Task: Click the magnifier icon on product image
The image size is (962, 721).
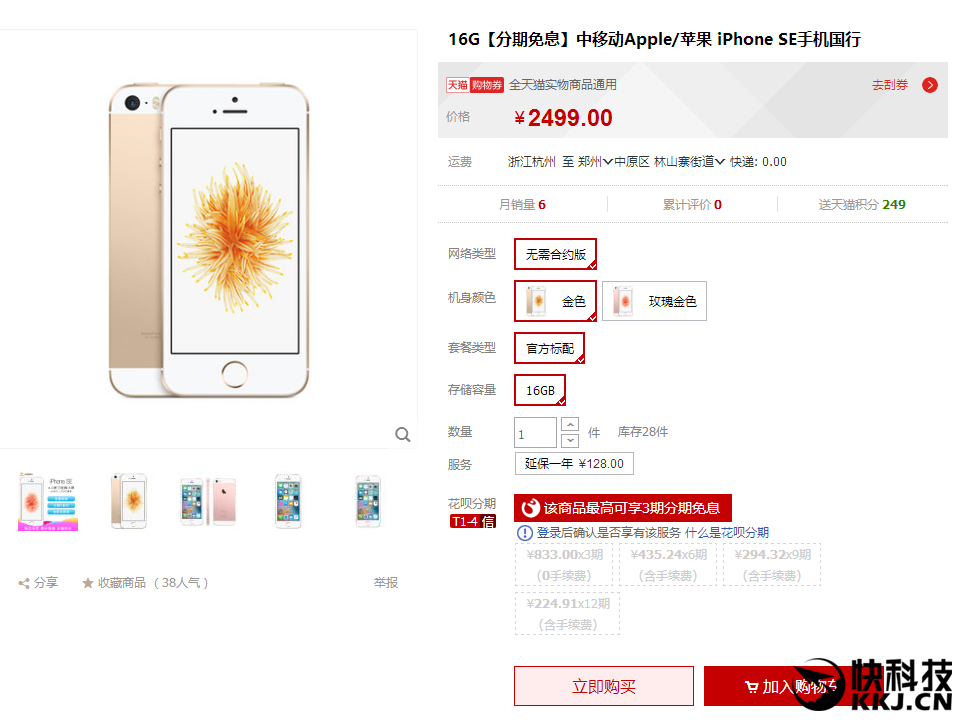Action: [x=402, y=434]
